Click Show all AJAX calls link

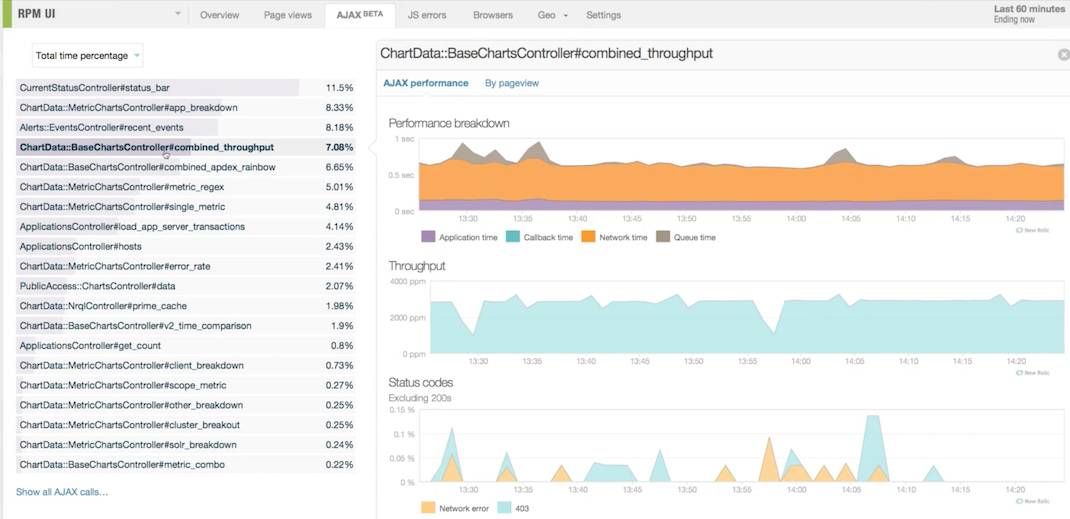coord(62,492)
